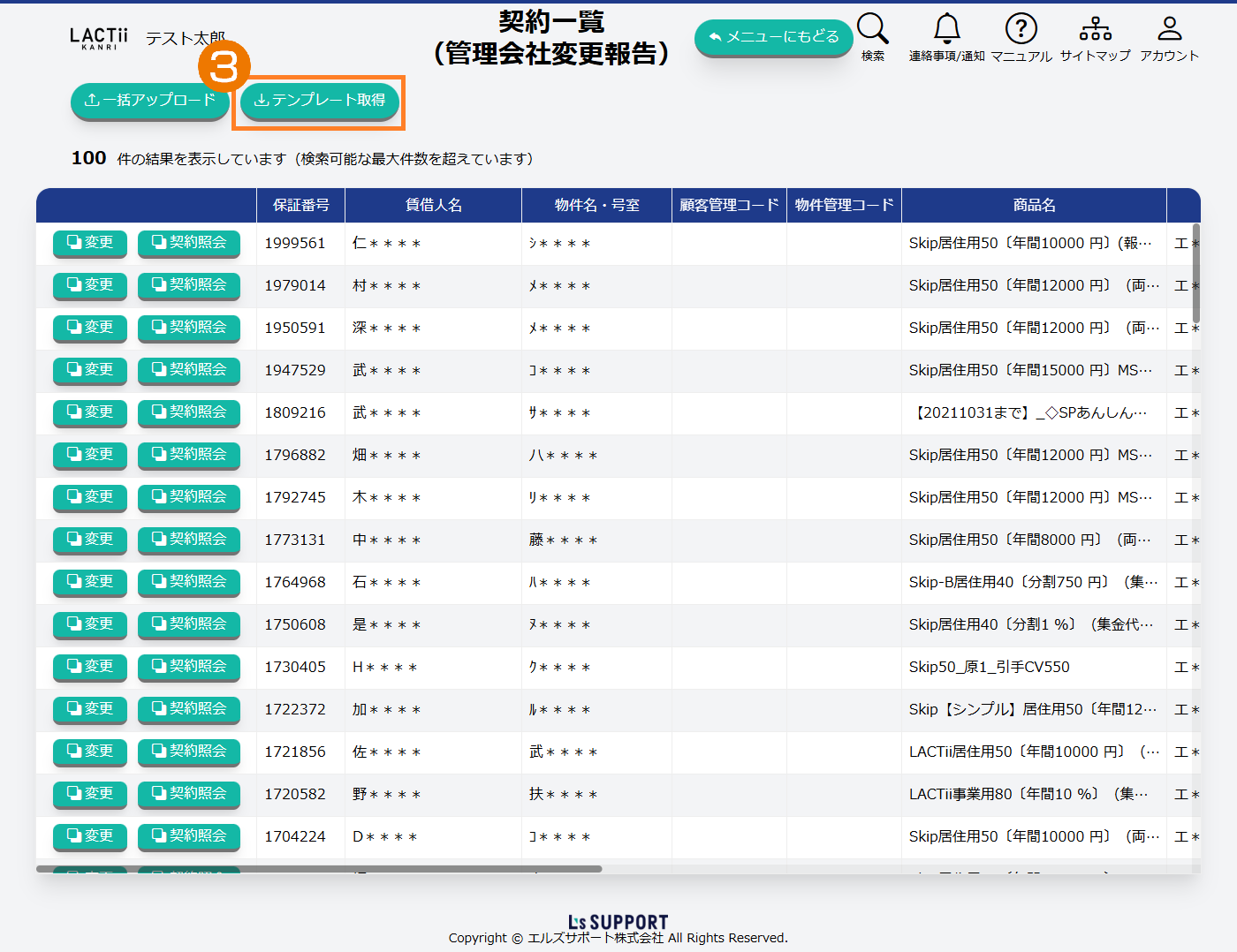Open the account person icon
The height and width of the screenshot is (952, 1237).
pyautogui.click(x=1169, y=29)
